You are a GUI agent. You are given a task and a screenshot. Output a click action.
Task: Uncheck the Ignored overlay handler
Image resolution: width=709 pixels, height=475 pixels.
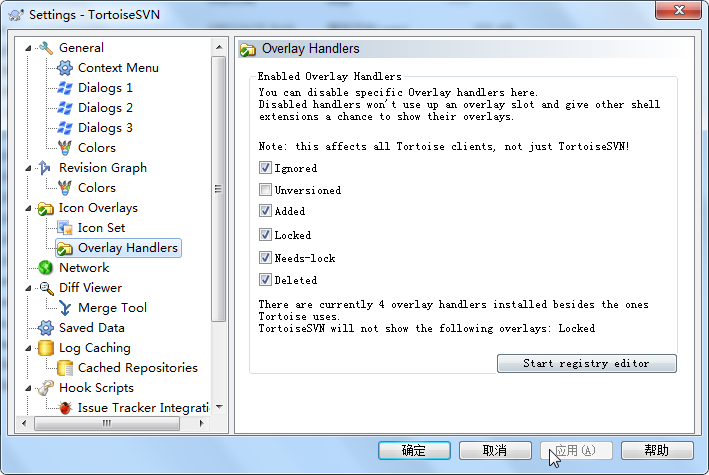[x=265, y=168]
